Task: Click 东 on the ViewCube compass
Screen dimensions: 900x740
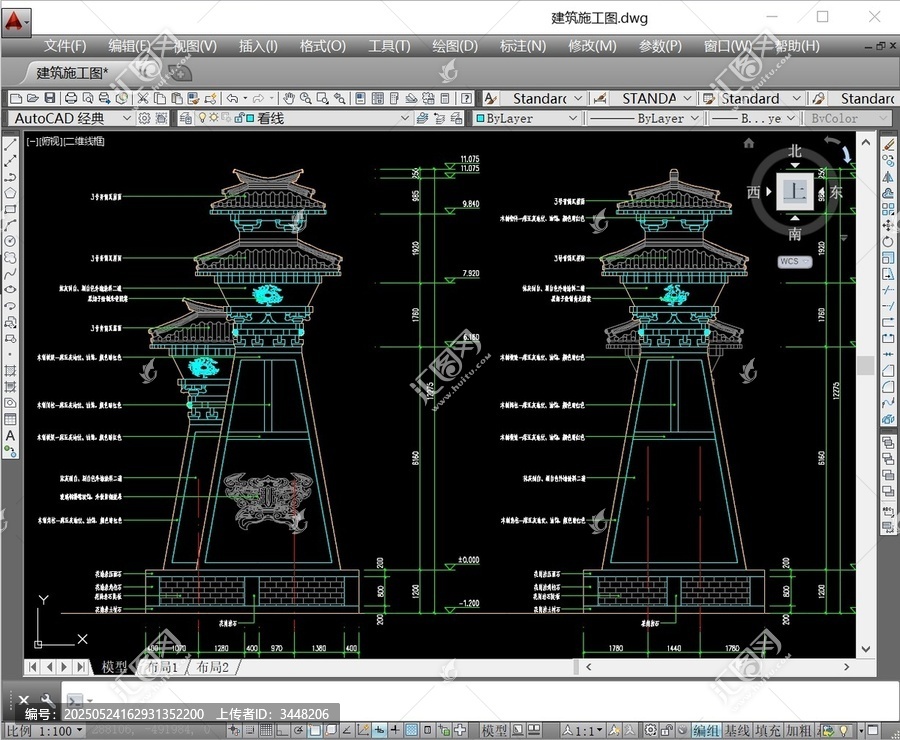Action: [836, 192]
